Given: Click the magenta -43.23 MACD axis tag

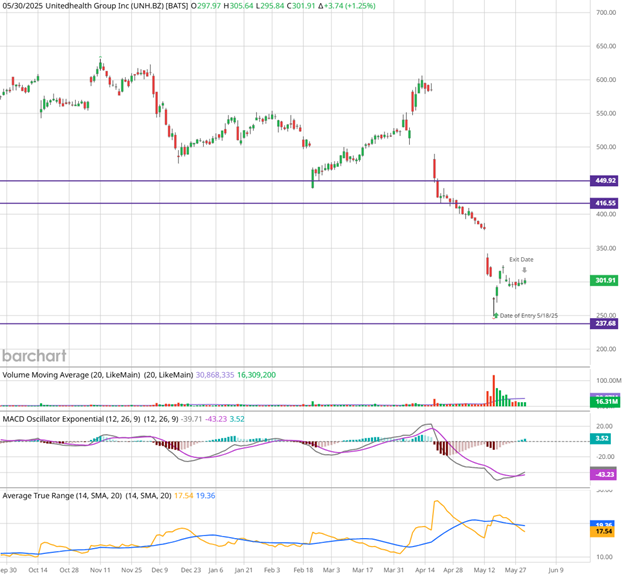Looking at the screenshot, I should pos(605,474).
